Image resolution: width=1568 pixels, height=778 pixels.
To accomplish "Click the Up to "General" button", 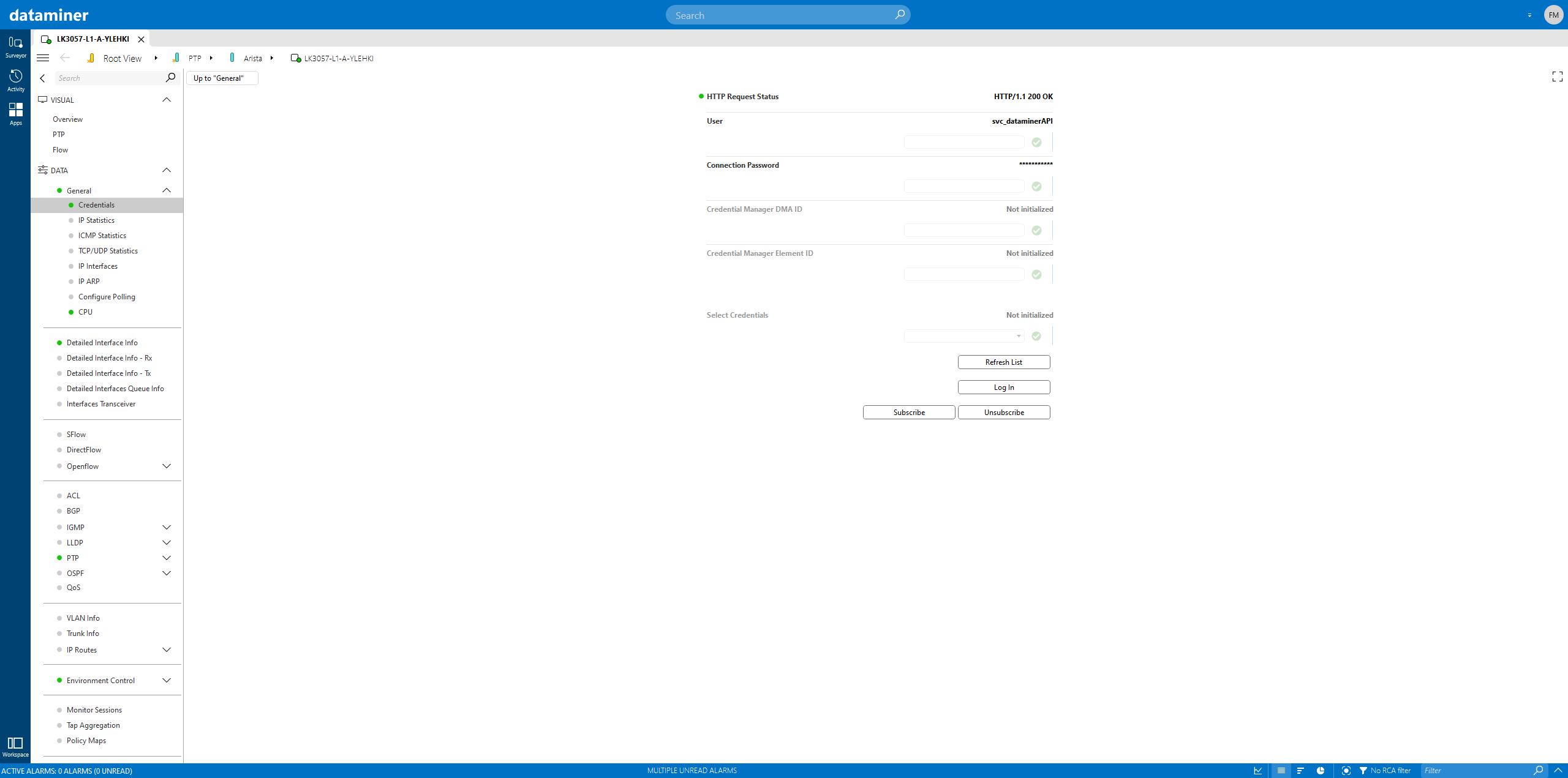I will 222,78.
